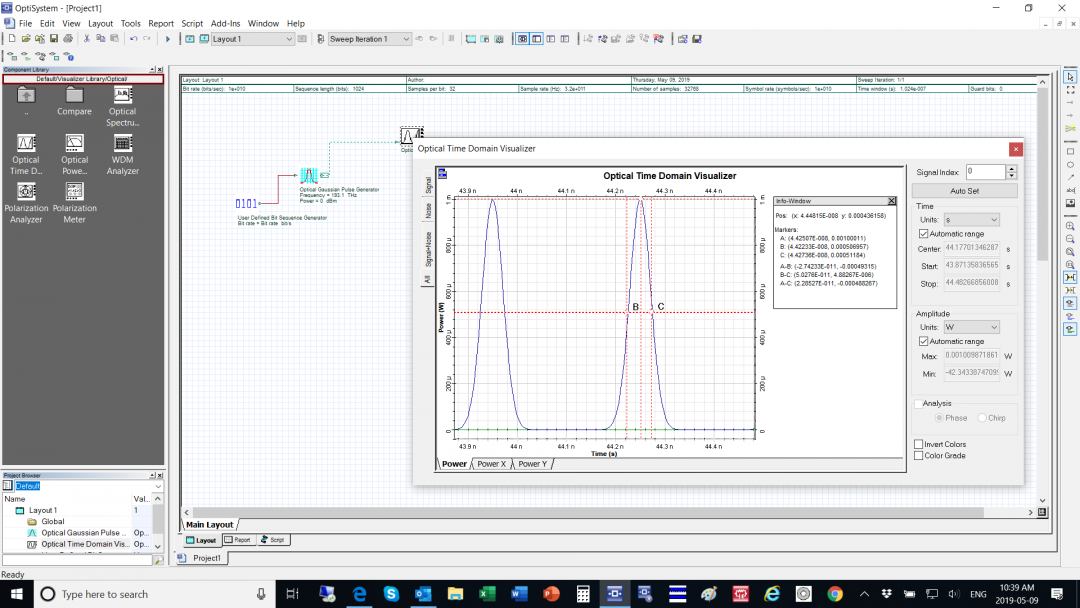Close the Info-Window panel
This screenshot has width=1080, height=608.
[892, 201]
